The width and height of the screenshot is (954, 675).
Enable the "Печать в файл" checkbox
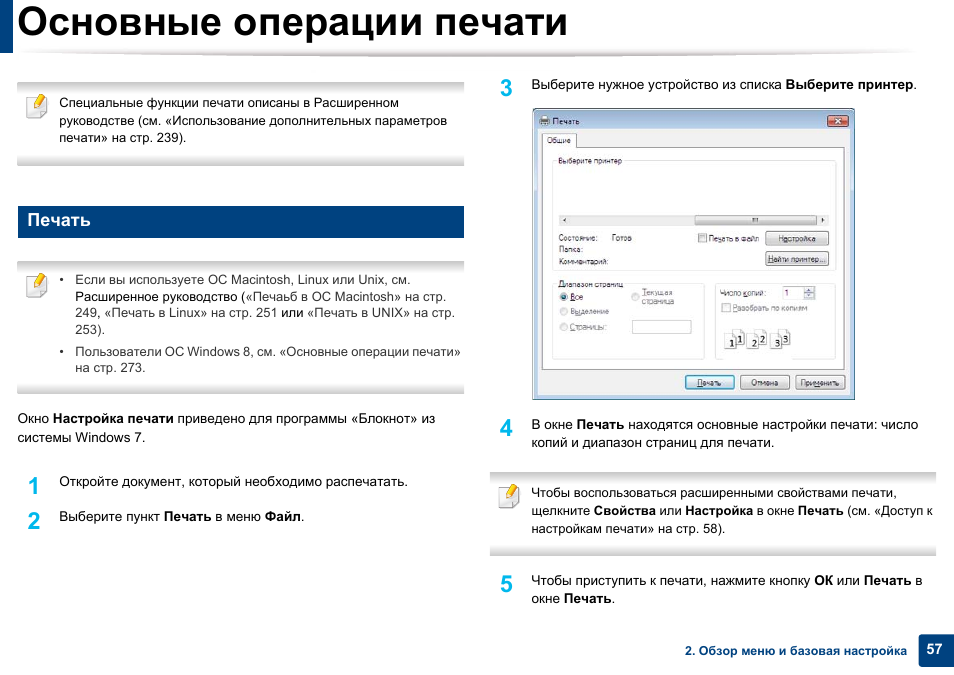[701, 239]
